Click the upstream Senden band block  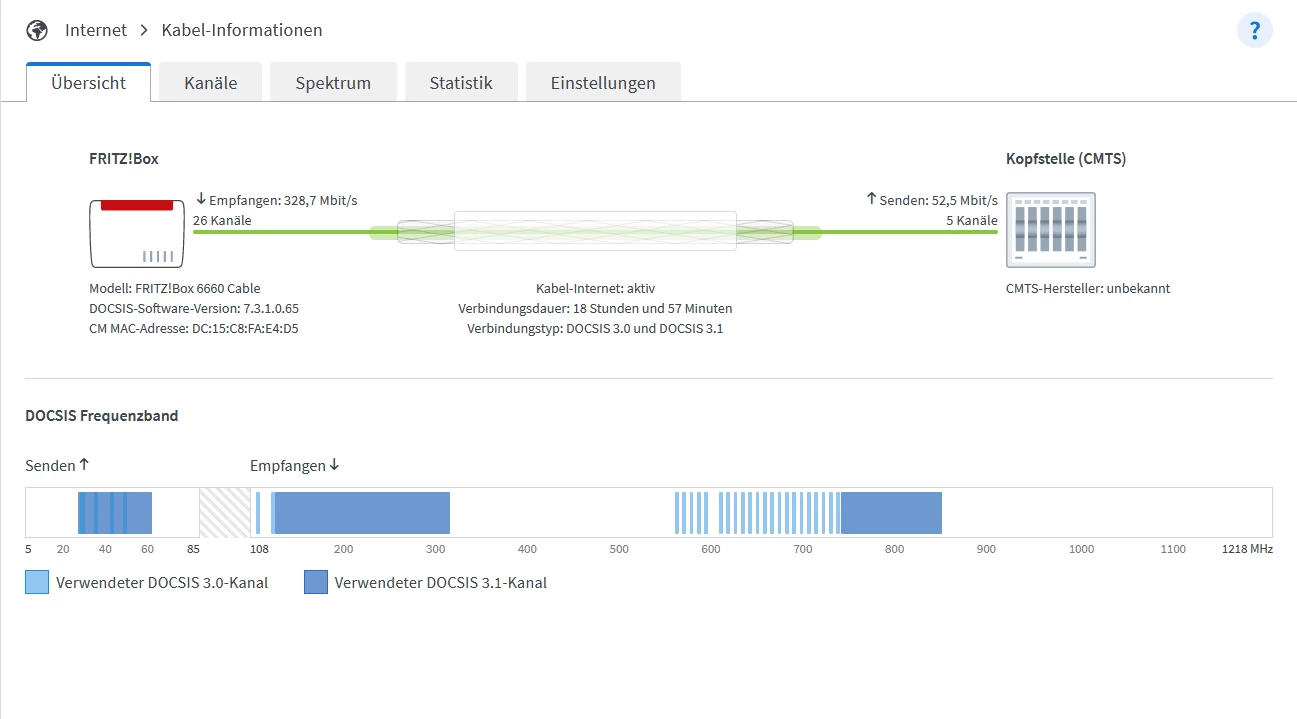point(115,513)
